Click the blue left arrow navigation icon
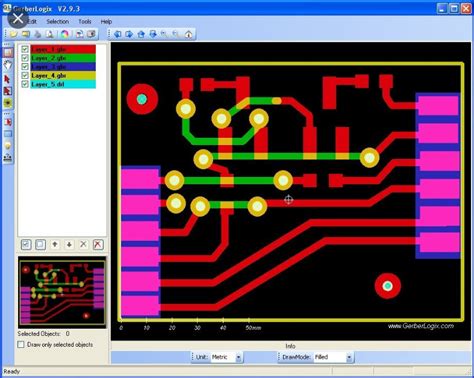474x378 pixels. (117, 34)
